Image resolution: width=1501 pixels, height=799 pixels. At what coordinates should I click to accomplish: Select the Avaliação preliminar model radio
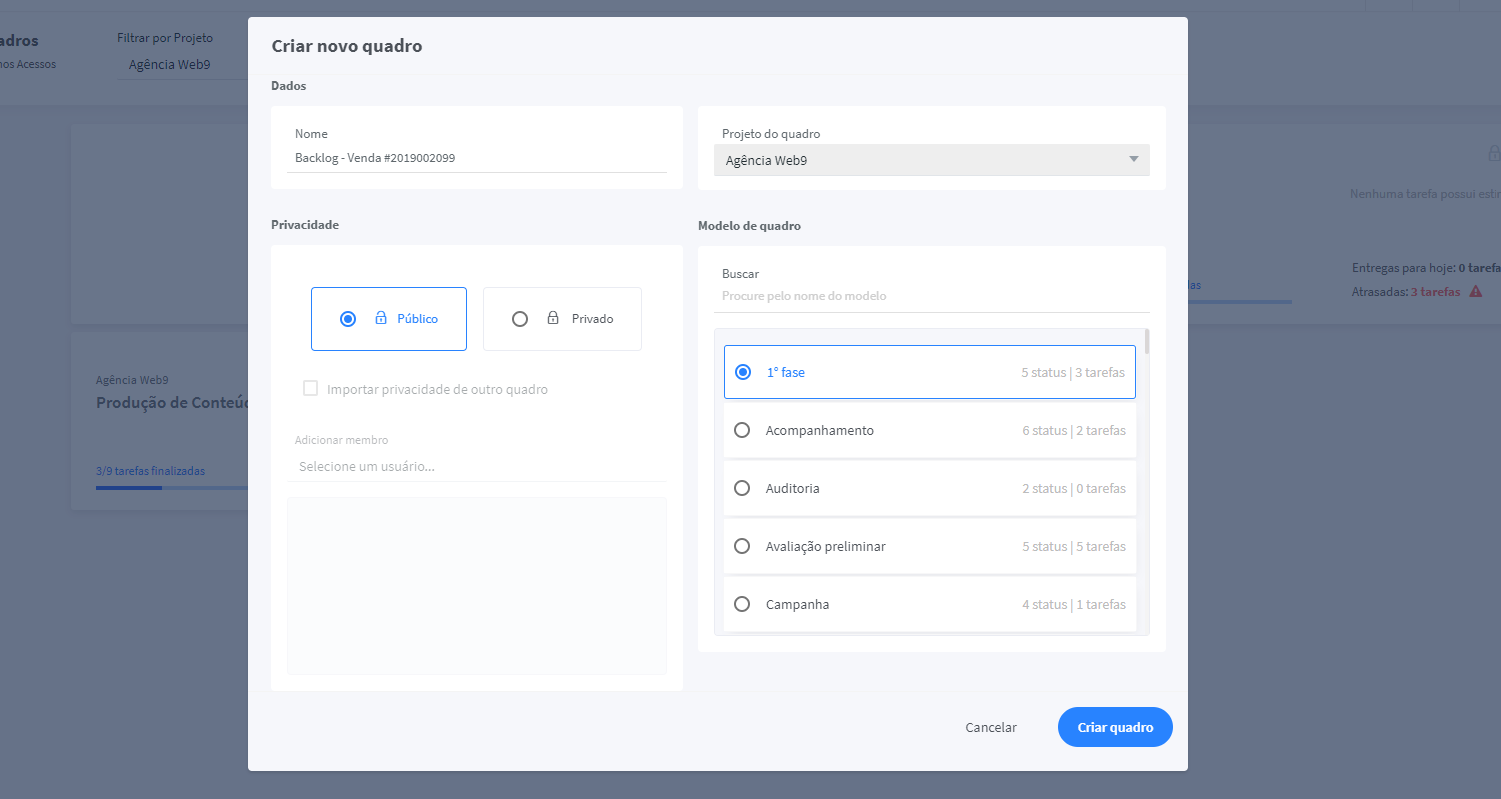point(742,546)
